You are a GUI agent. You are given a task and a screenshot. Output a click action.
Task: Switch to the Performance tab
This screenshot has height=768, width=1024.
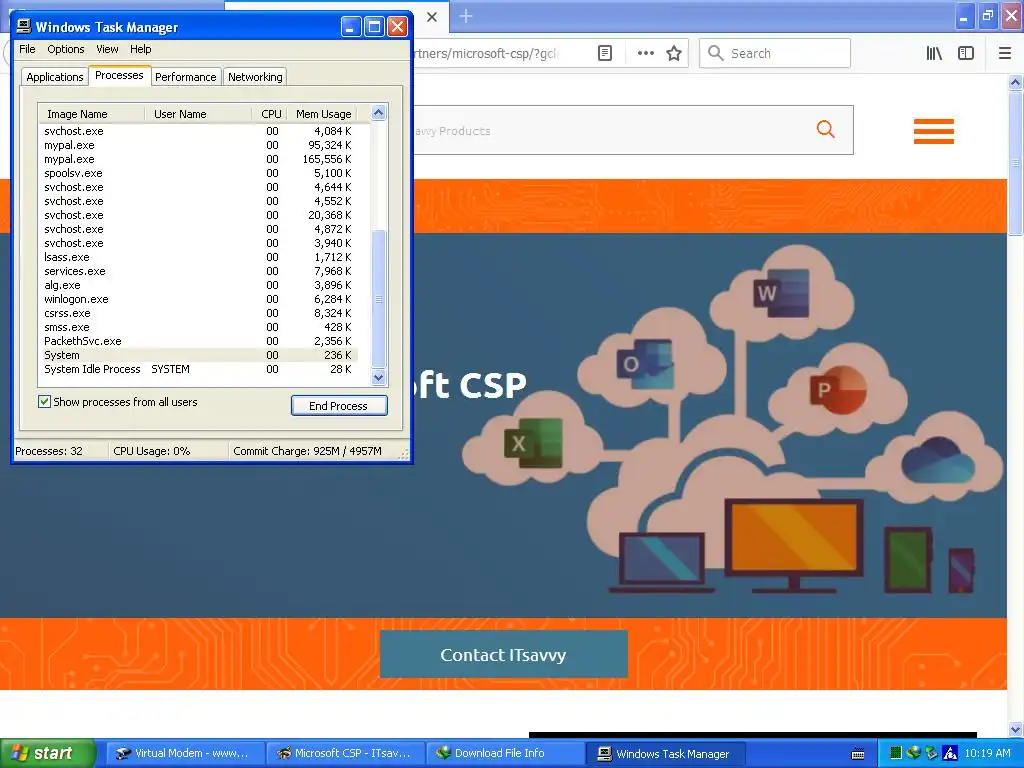coord(185,77)
